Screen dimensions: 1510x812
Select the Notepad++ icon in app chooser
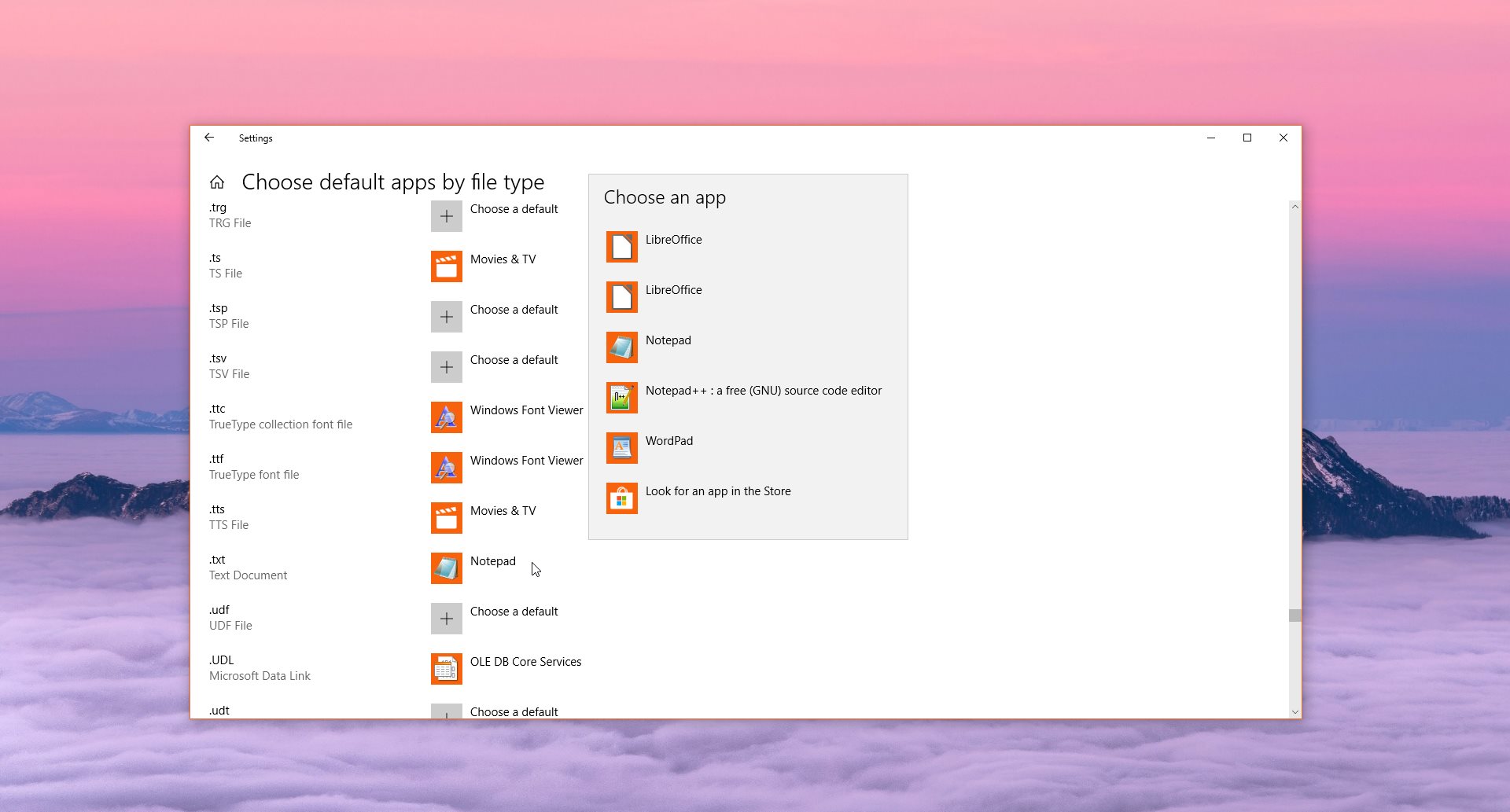[621, 398]
